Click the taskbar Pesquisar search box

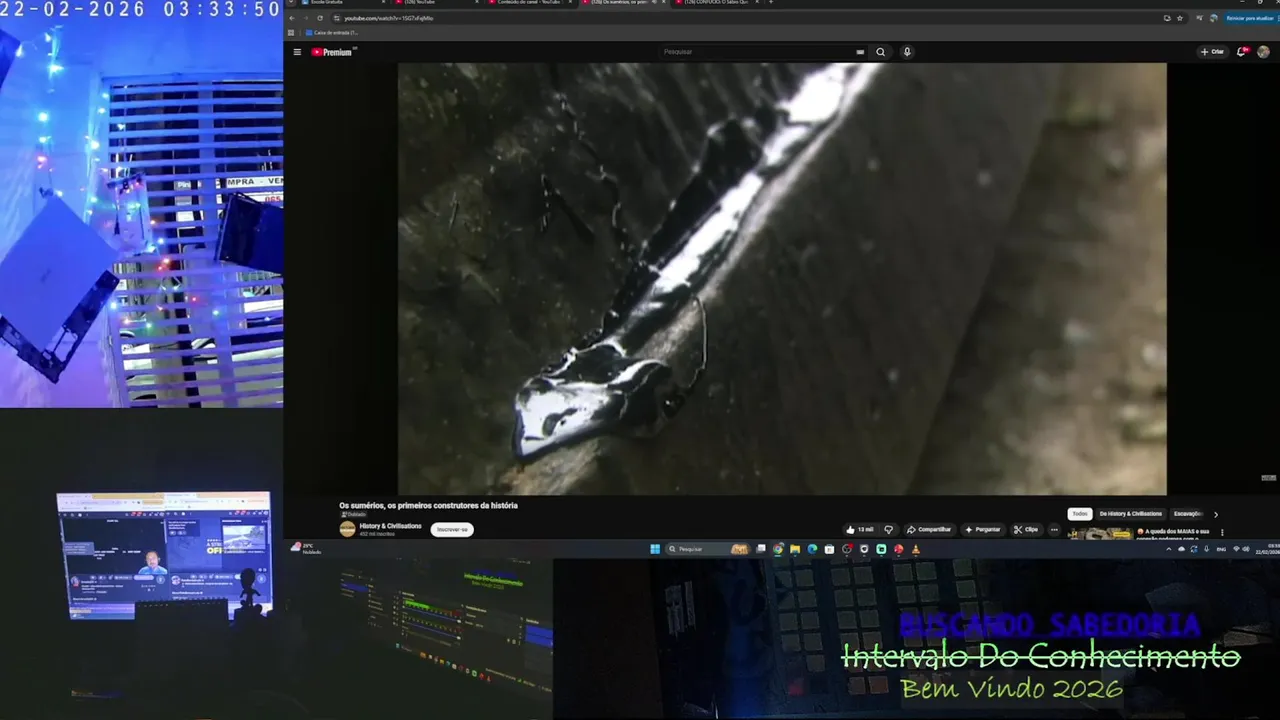pos(708,549)
